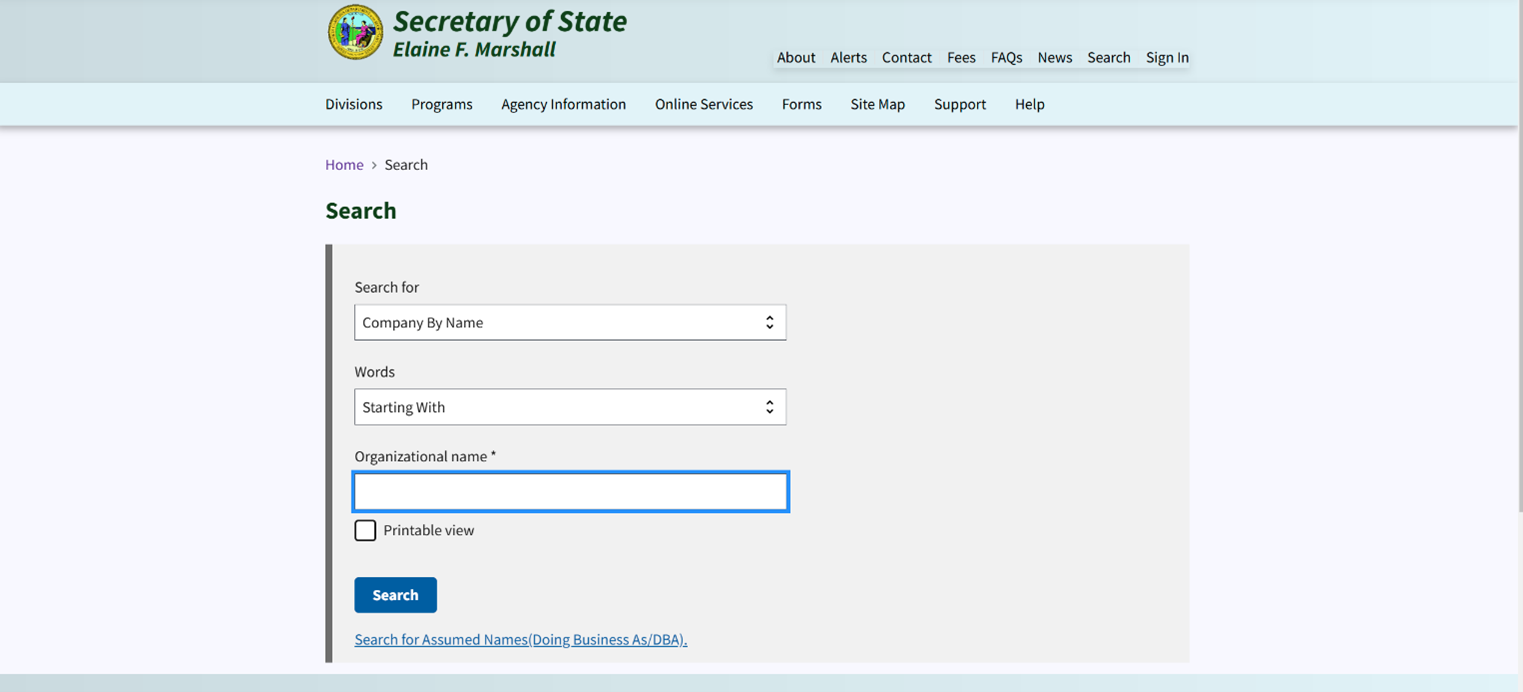Open the Help menu item
The height and width of the screenshot is (692, 1523).
[x=1029, y=104]
